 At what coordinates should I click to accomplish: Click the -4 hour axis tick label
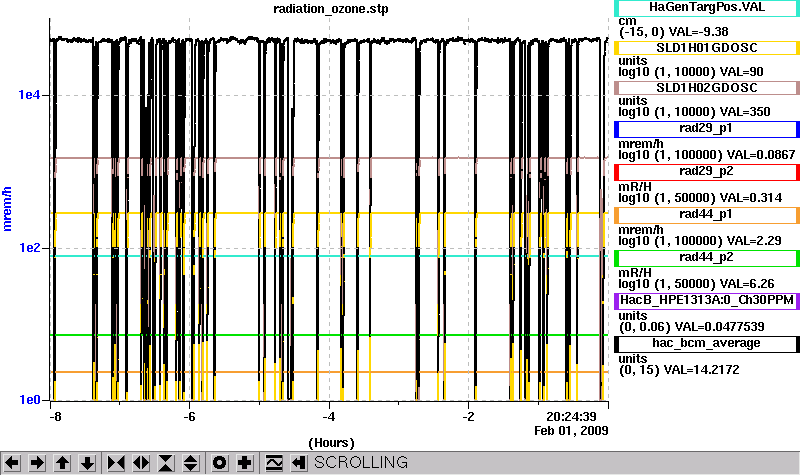[329, 416]
